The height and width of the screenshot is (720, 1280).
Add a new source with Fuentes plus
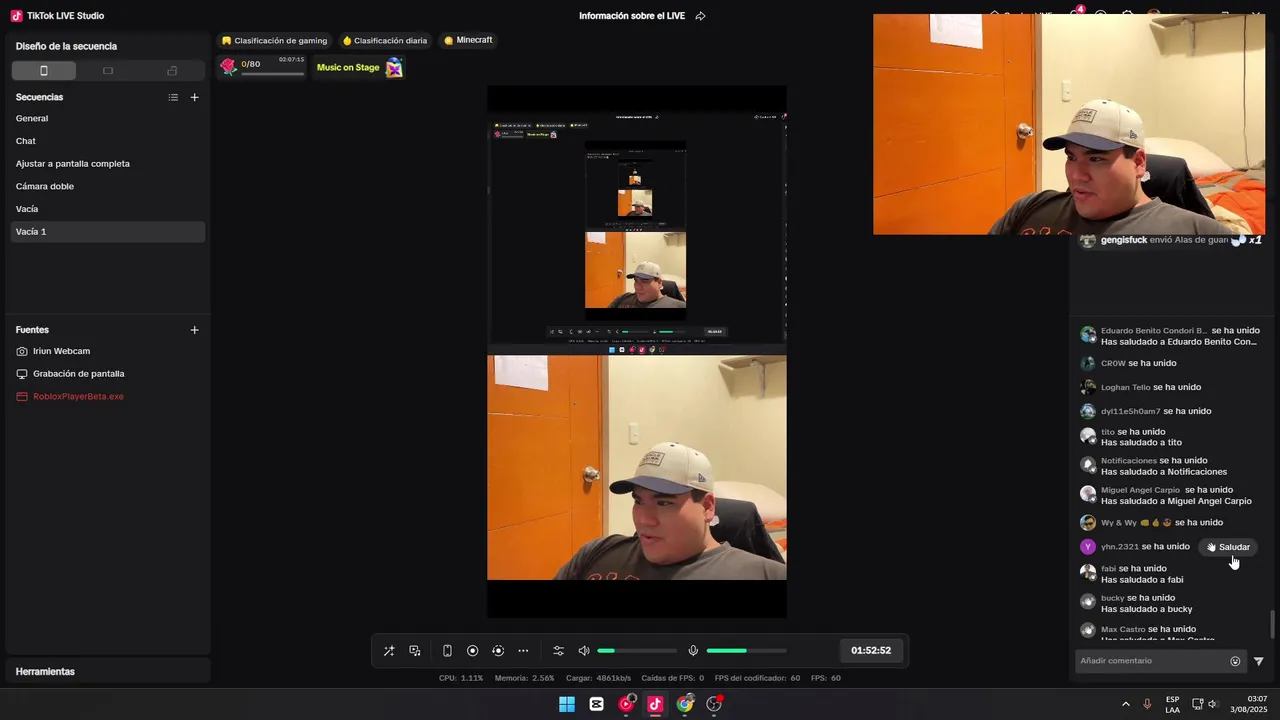pyautogui.click(x=194, y=330)
